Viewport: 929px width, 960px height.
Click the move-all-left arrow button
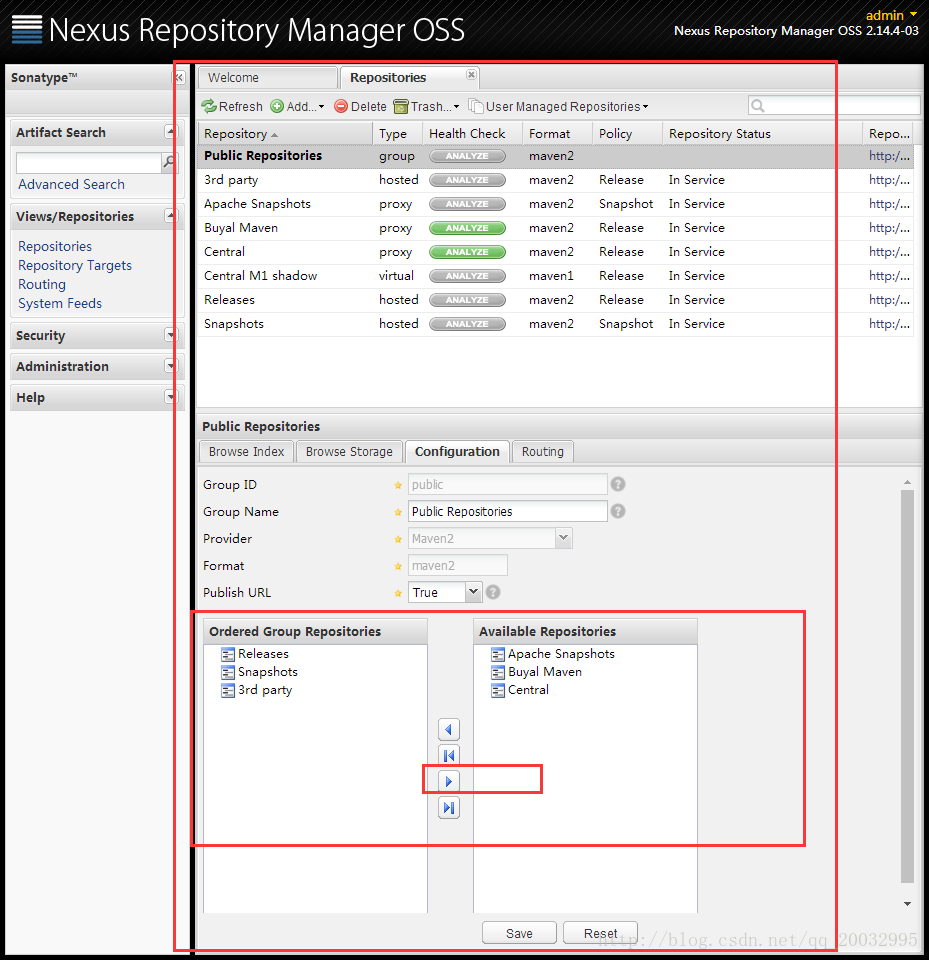coord(449,756)
